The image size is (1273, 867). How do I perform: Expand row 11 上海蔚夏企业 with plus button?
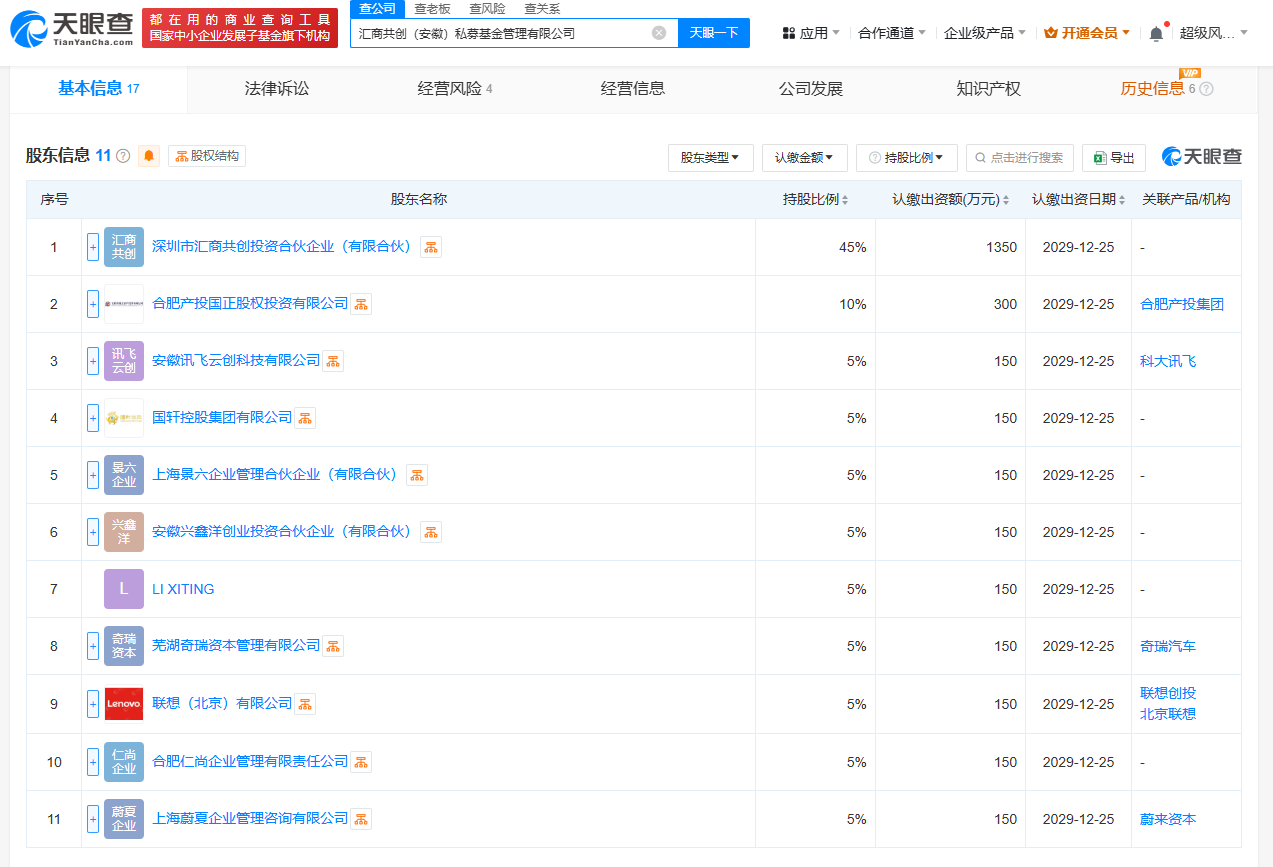(x=93, y=819)
